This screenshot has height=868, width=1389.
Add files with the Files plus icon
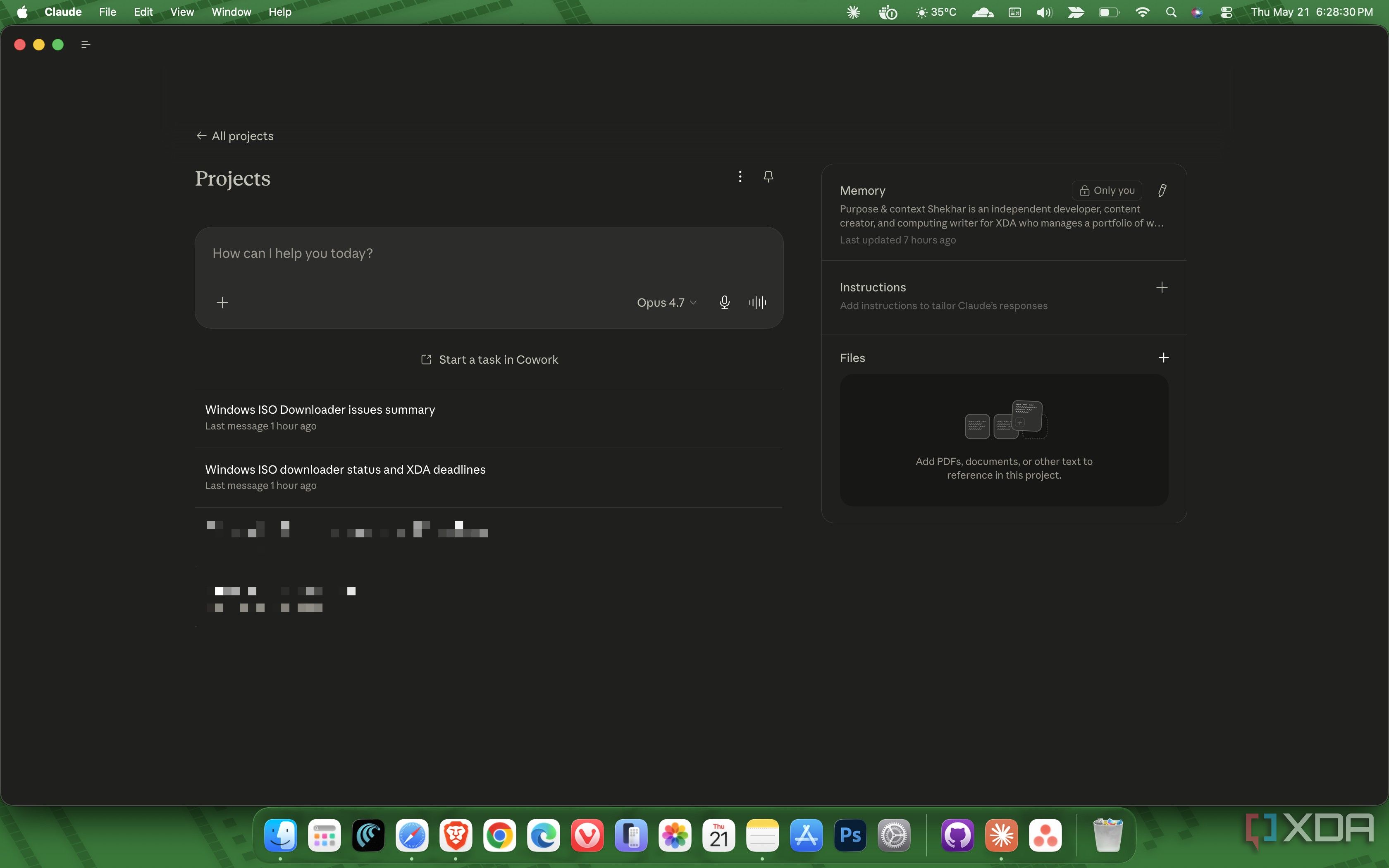click(1163, 358)
